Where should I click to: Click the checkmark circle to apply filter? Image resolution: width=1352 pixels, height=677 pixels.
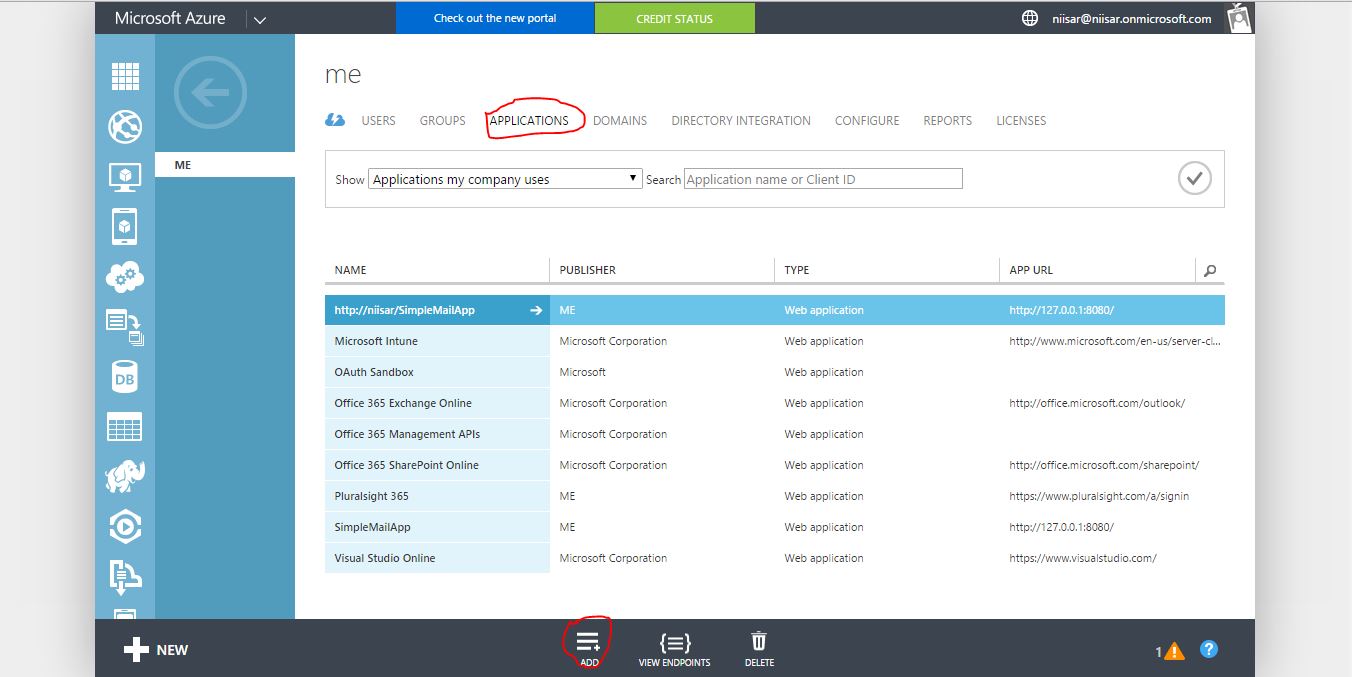coord(1194,179)
